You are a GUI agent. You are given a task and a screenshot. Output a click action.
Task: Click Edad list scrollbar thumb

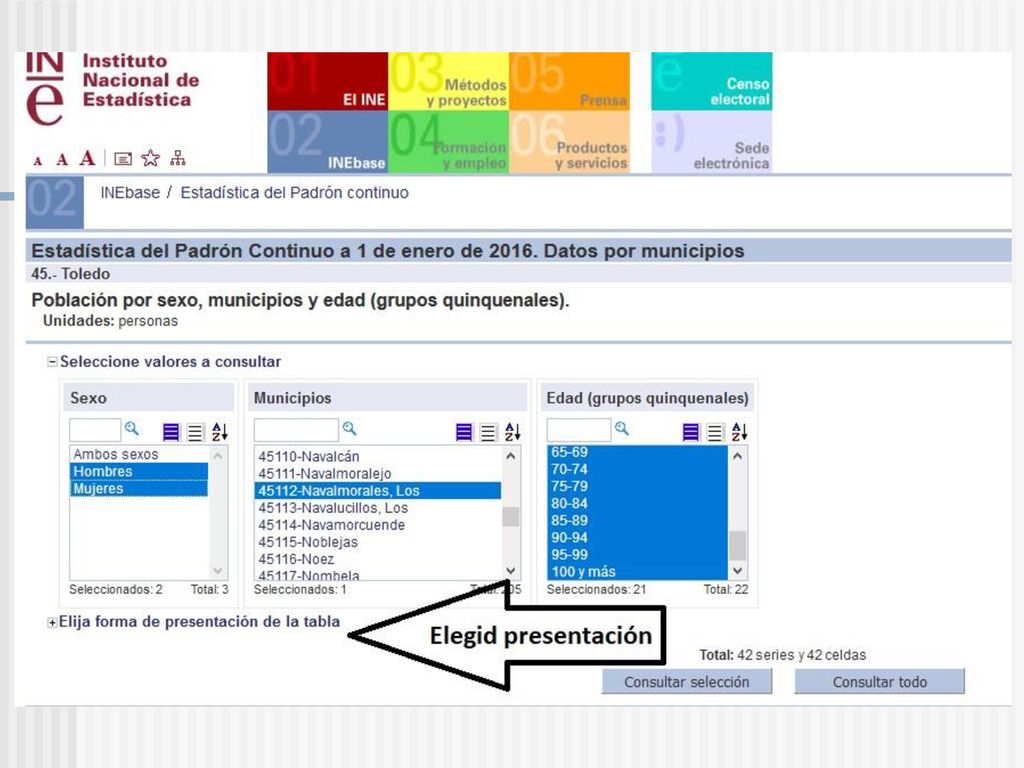pos(737,545)
